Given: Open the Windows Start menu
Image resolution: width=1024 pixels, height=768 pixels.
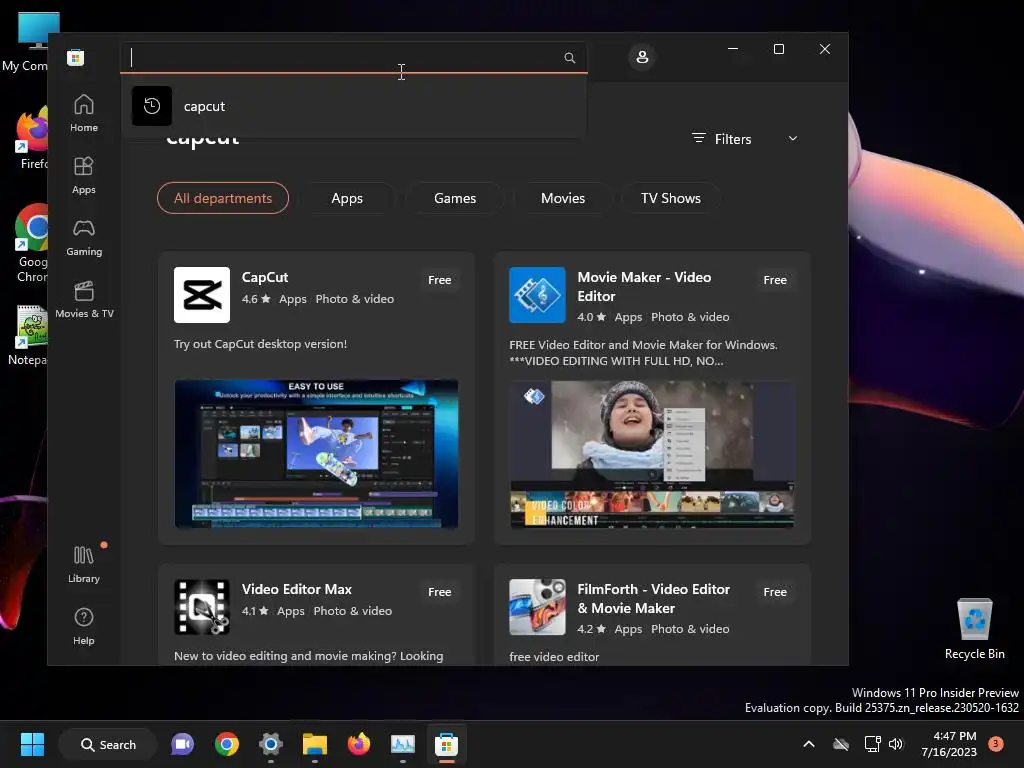Looking at the screenshot, I should 32,744.
